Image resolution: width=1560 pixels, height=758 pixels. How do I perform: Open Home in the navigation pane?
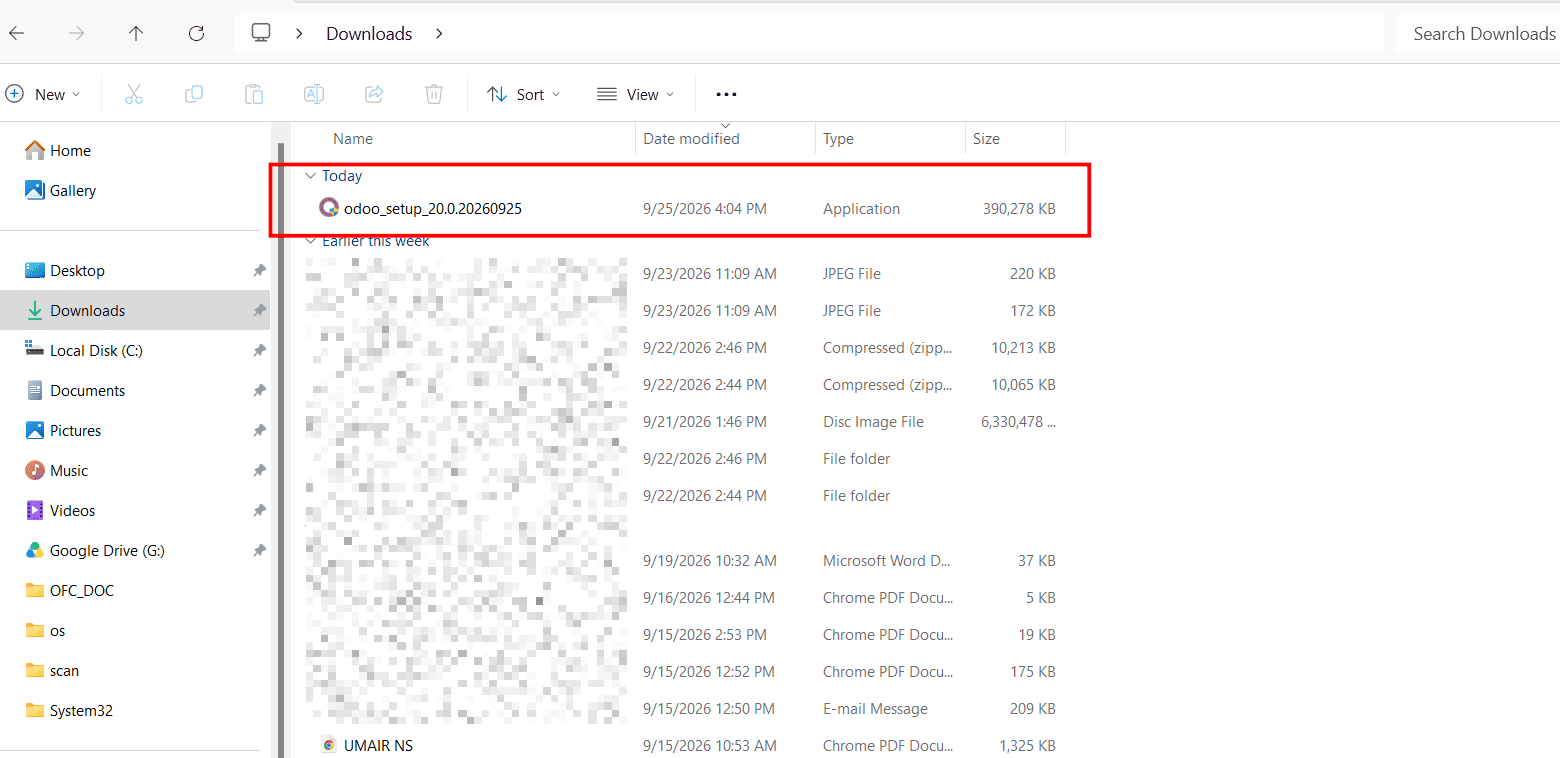pyautogui.click(x=58, y=150)
